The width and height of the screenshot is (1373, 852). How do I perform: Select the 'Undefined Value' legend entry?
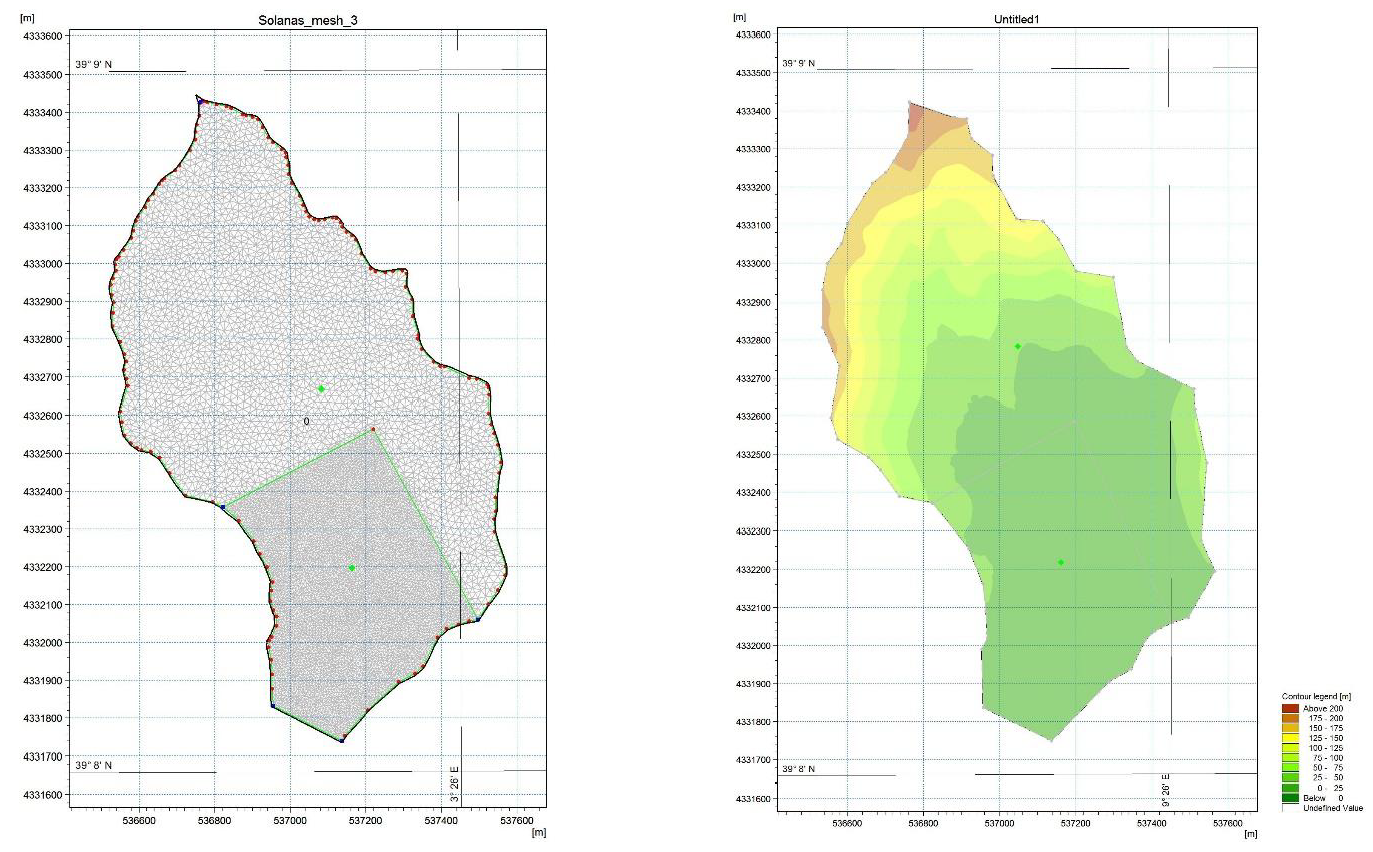[x=1335, y=808]
